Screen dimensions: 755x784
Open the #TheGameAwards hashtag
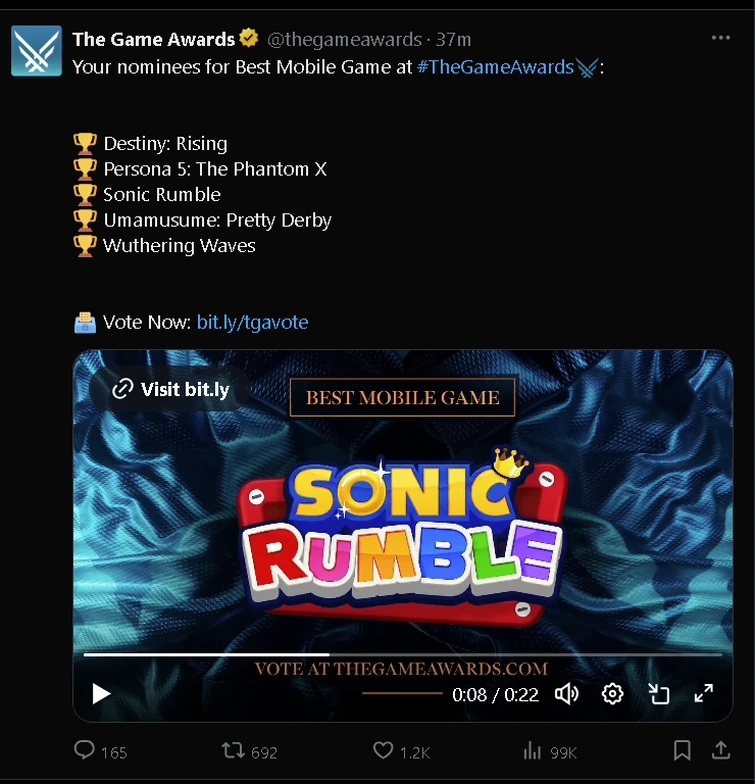coord(495,67)
